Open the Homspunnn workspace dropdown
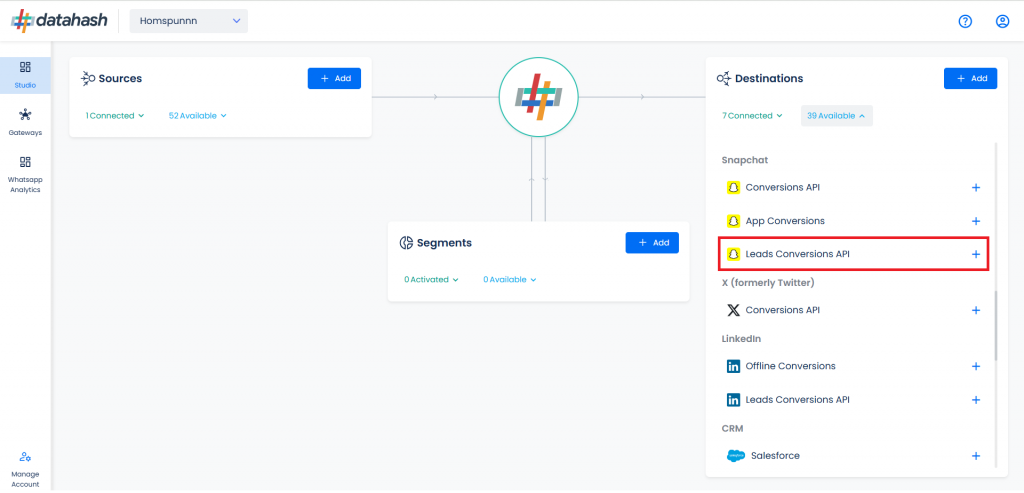Viewport: 1024px width, 493px height. pos(189,21)
